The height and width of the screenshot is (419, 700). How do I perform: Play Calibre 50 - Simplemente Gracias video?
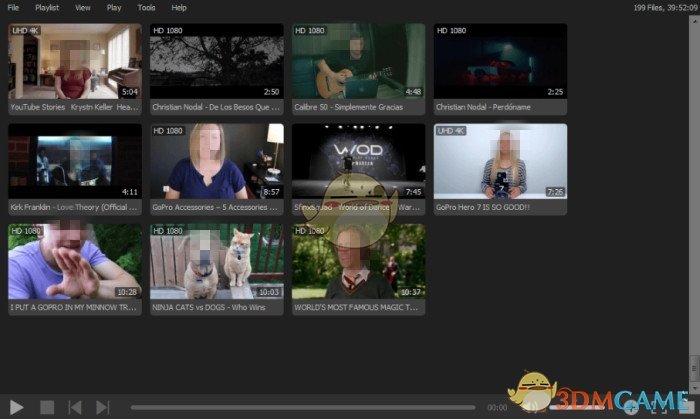(x=358, y=61)
